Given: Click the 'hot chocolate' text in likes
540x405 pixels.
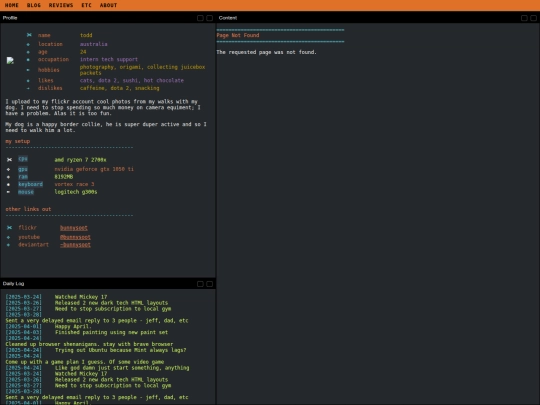Looking at the screenshot, I should click(164, 80).
